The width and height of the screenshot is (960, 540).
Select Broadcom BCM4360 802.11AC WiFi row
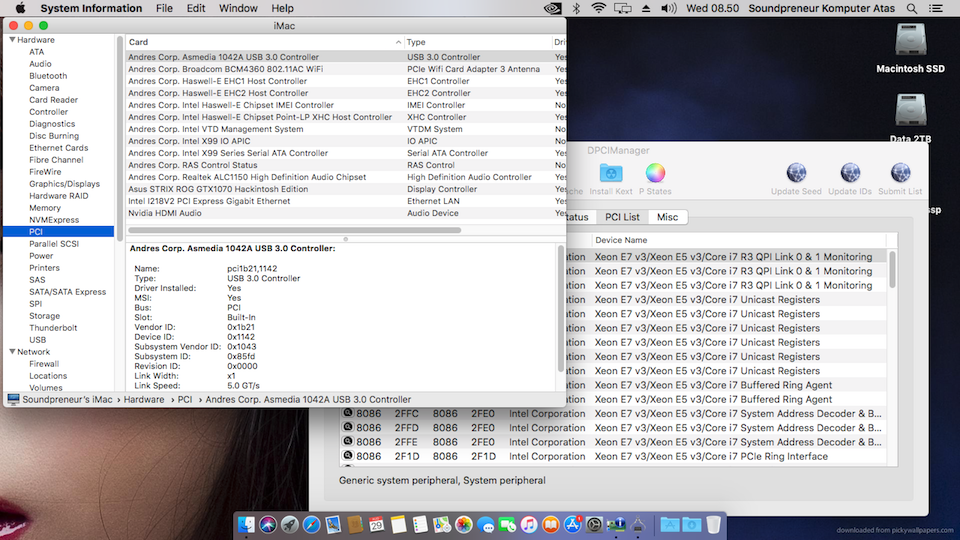(x=346, y=69)
